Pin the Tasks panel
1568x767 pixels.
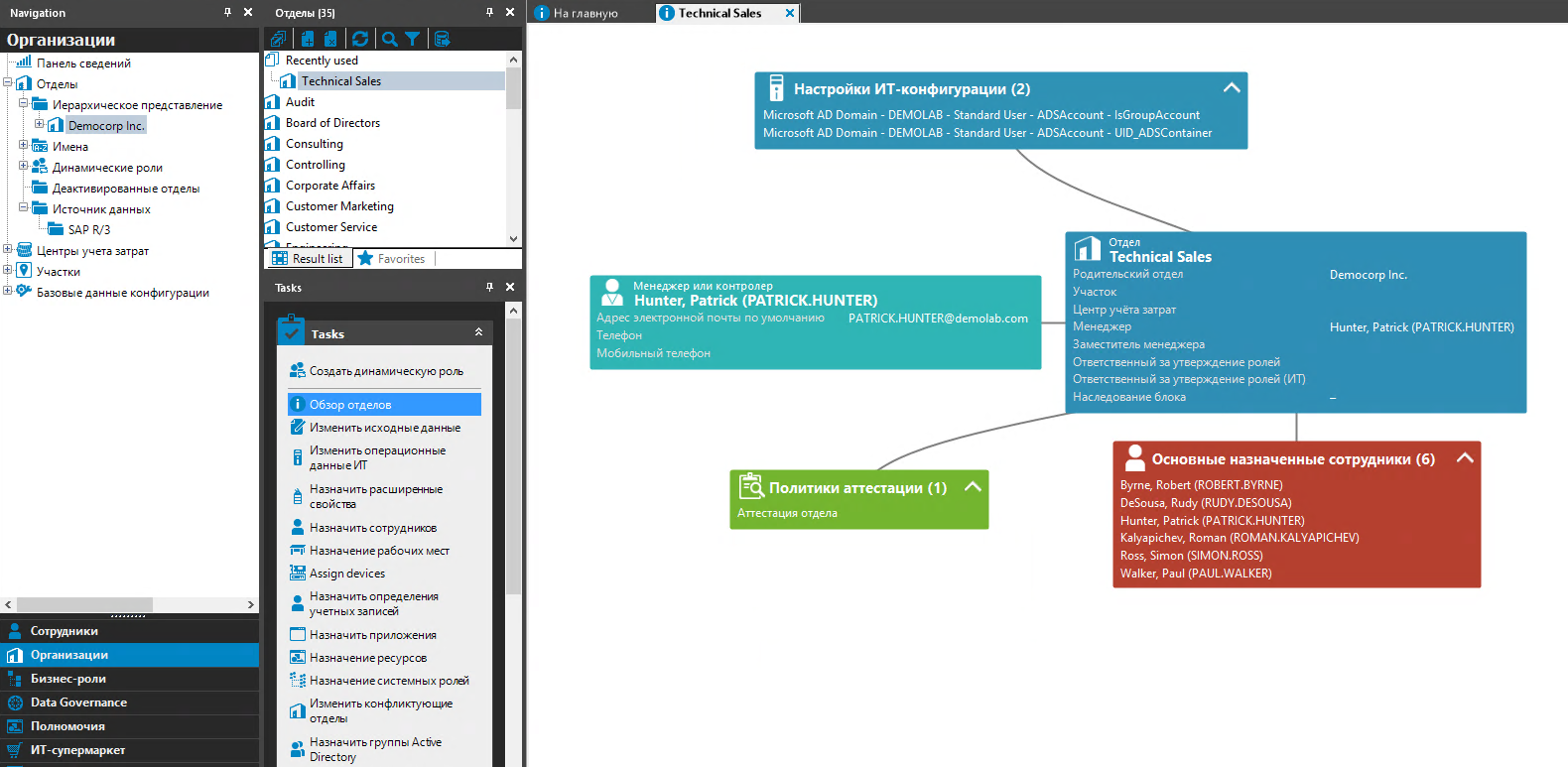489,287
